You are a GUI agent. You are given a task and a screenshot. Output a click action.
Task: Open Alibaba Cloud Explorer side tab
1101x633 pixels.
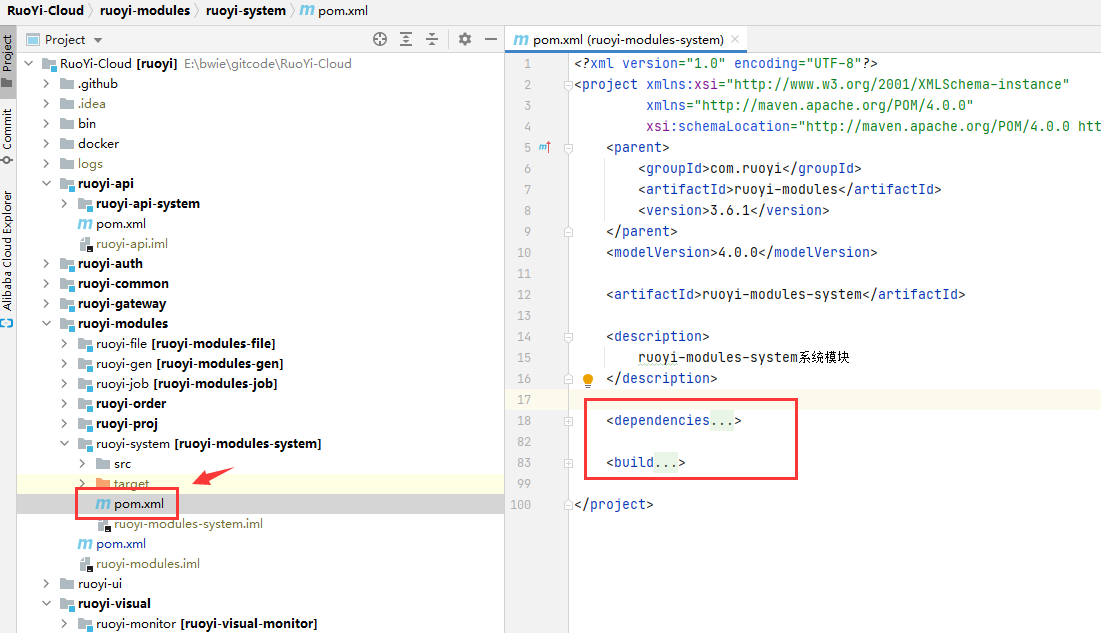click(x=7, y=258)
